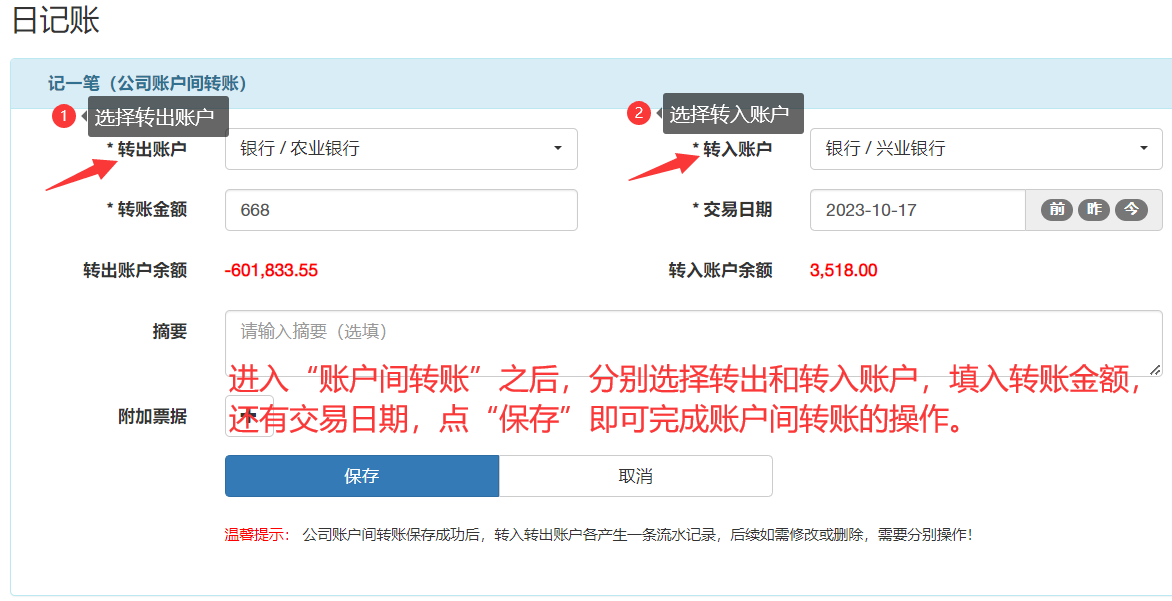Set the date with the 今 badge
Viewport: 1172px width, 601px height.
pos(1131,210)
